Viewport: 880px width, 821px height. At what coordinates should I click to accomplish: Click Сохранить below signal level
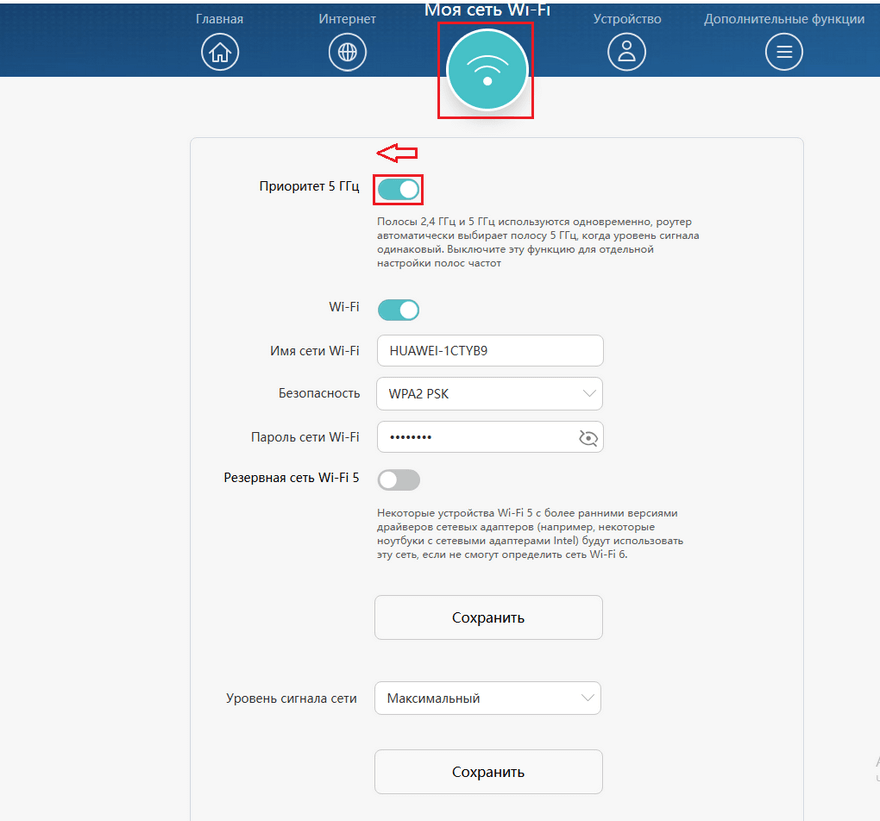tap(488, 772)
